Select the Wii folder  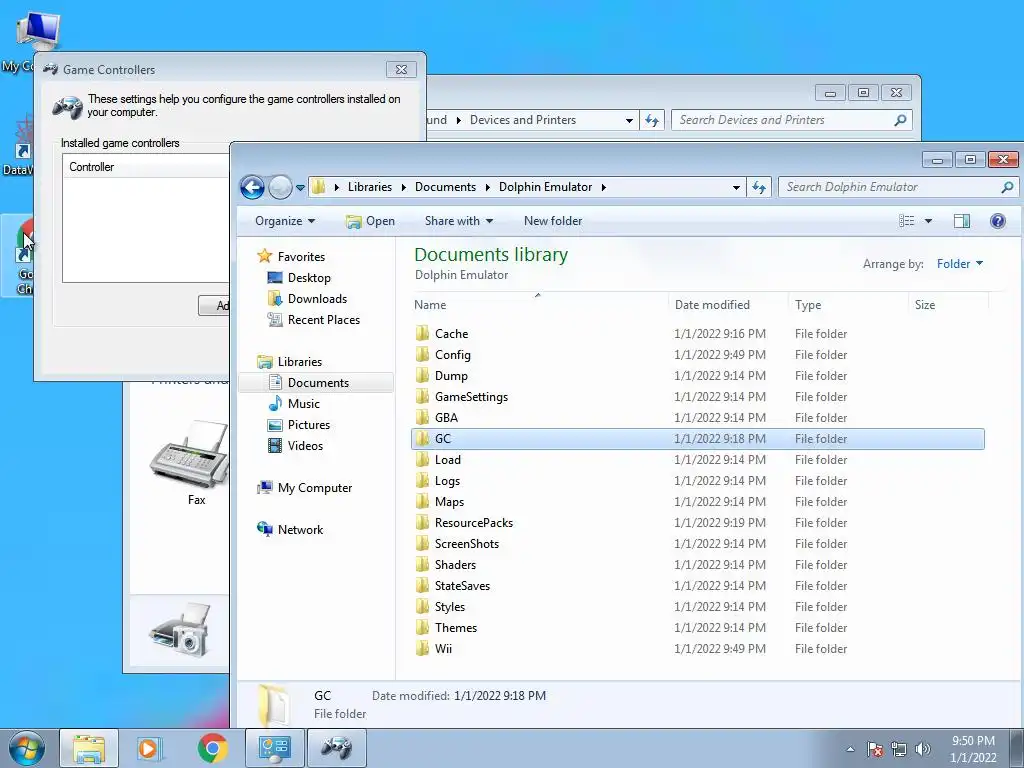pyautogui.click(x=443, y=648)
